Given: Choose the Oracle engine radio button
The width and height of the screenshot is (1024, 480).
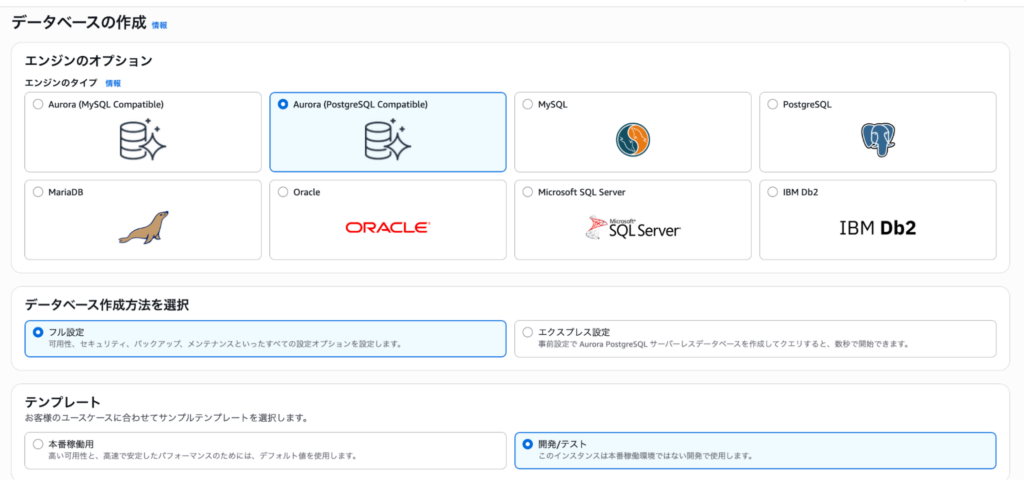Looking at the screenshot, I should pos(283,191).
